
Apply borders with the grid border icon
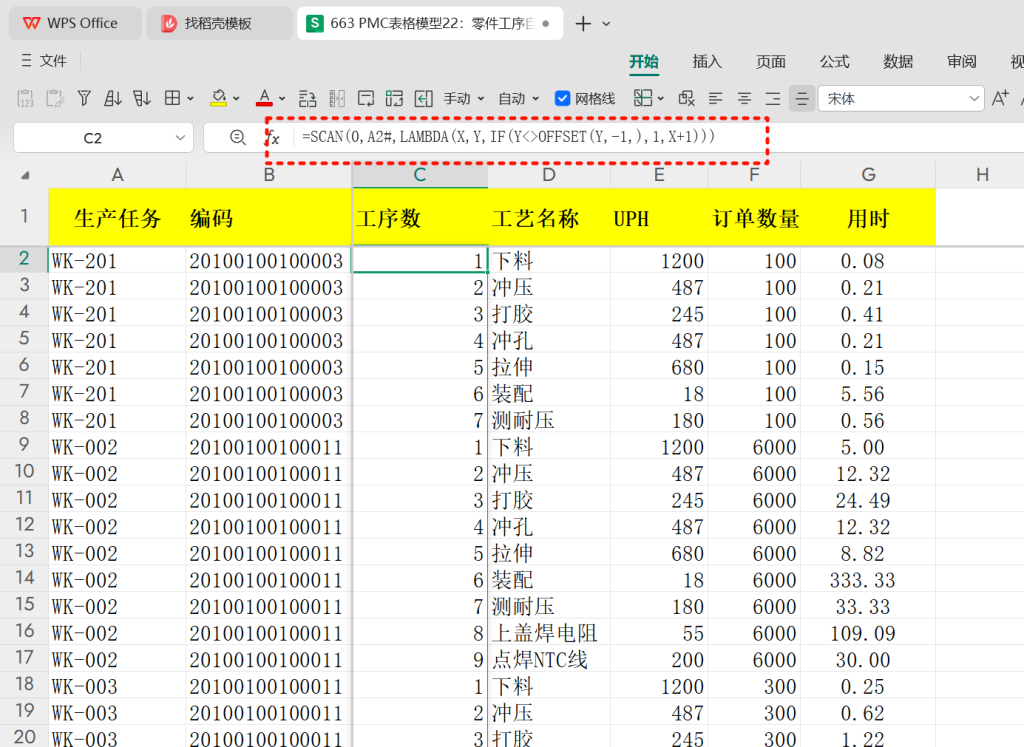pos(172,99)
